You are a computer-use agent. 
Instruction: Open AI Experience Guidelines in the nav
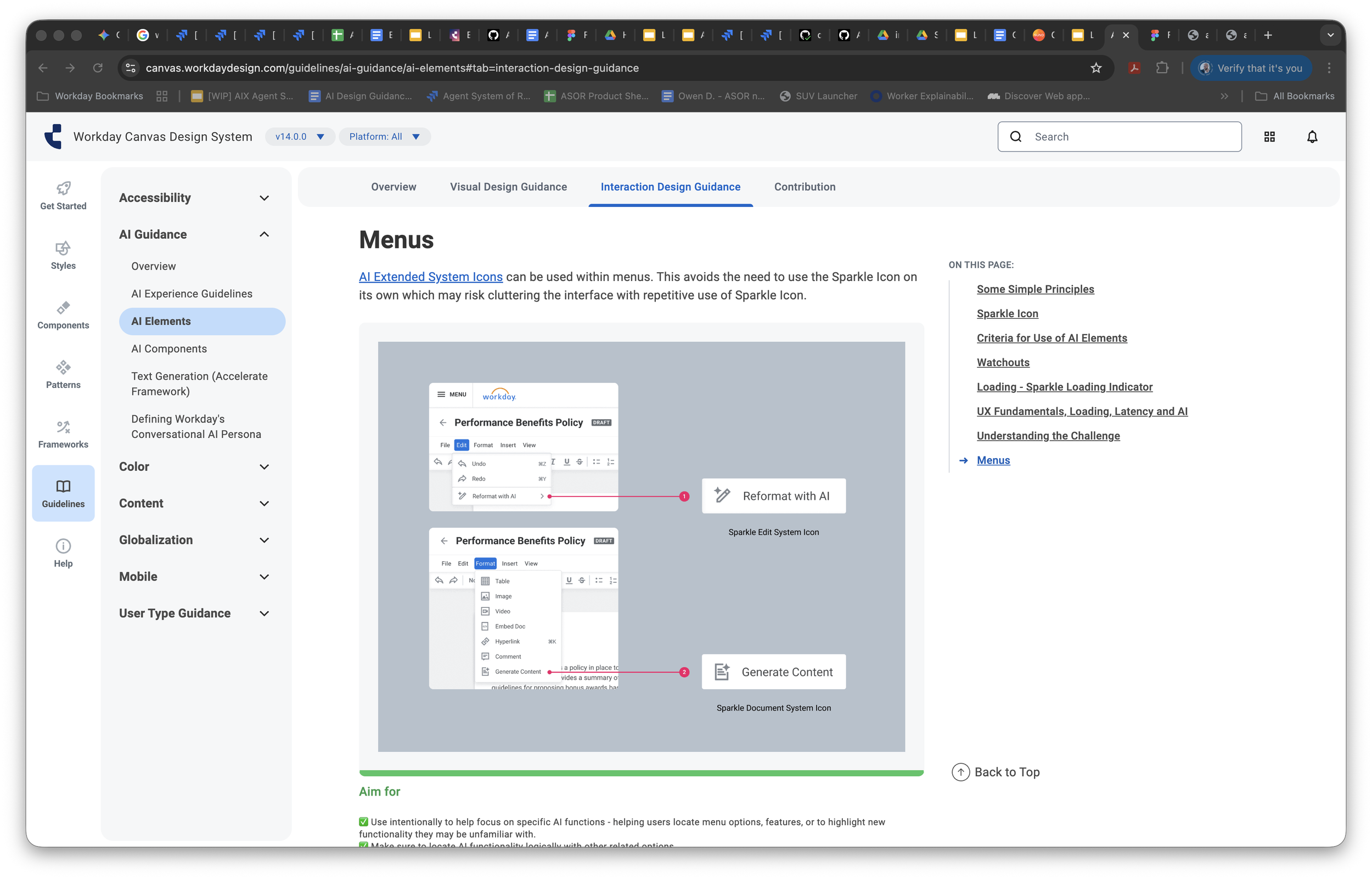[x=192, y=294]
